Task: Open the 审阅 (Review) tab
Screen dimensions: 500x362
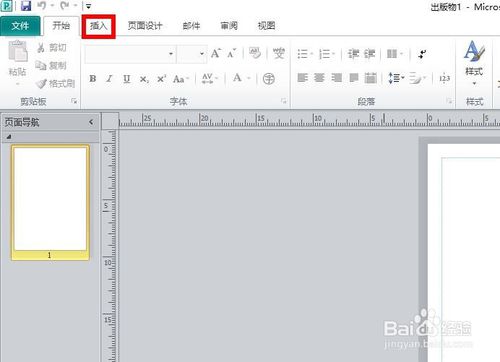Action: pyautogui.click(x=229, y=26)
